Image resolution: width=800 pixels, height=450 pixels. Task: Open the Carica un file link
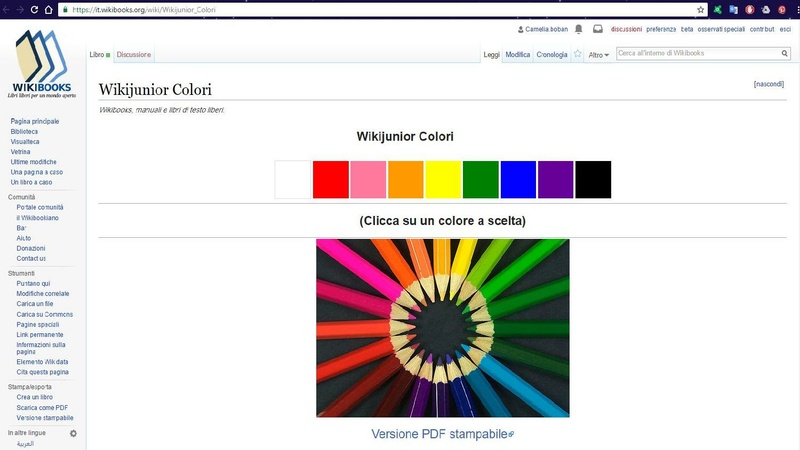tap(35, 304)
